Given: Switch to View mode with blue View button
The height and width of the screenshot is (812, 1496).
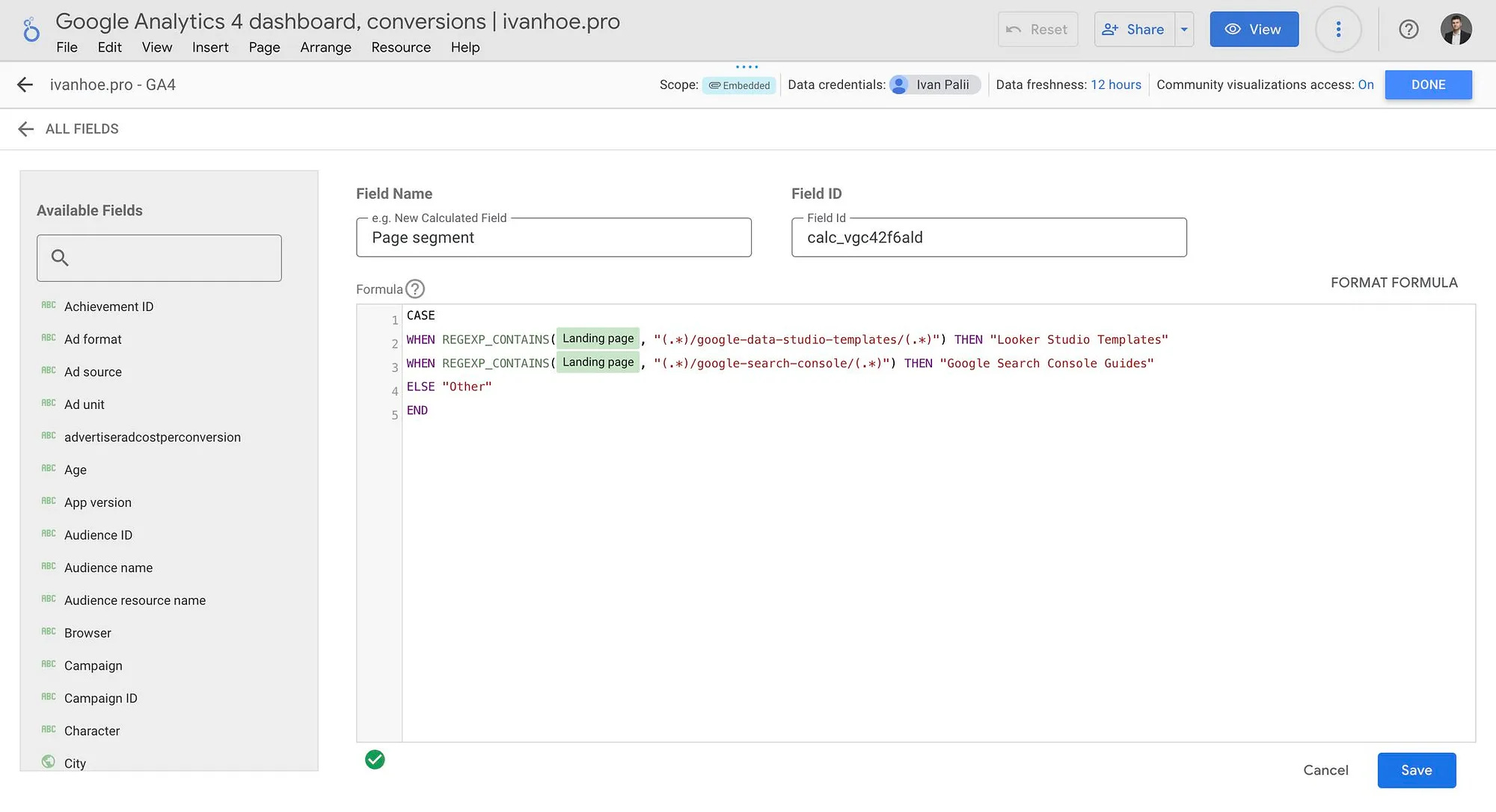Looking at the screenshot, I should (x=1254, y=29).
